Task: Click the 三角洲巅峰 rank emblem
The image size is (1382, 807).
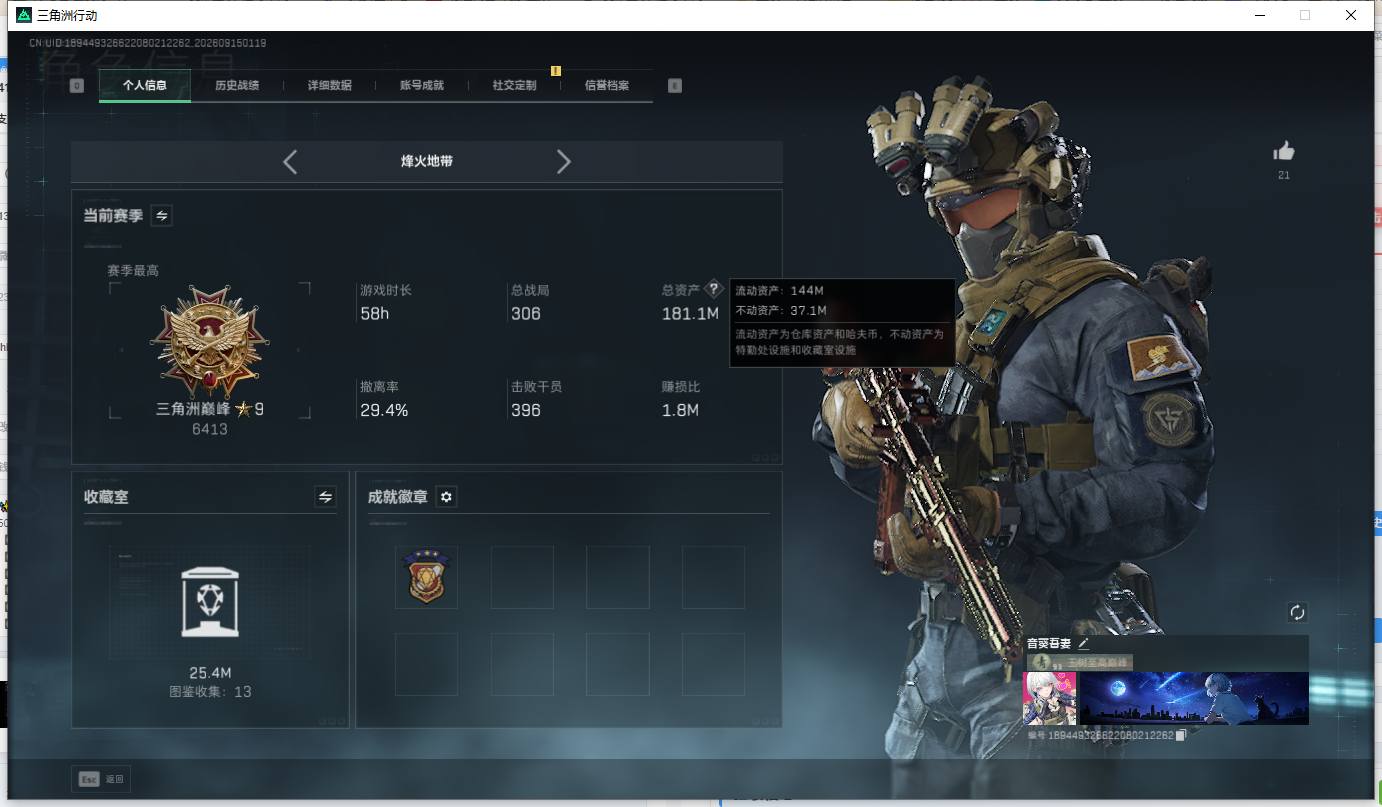Action: [x=210, y=342]
